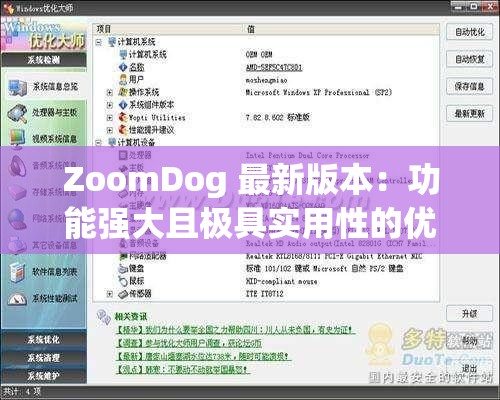Expand the 操作系统 tree node
Image resolution: width=500 pixels, height=400 pixels.
[x=109, y=92]
